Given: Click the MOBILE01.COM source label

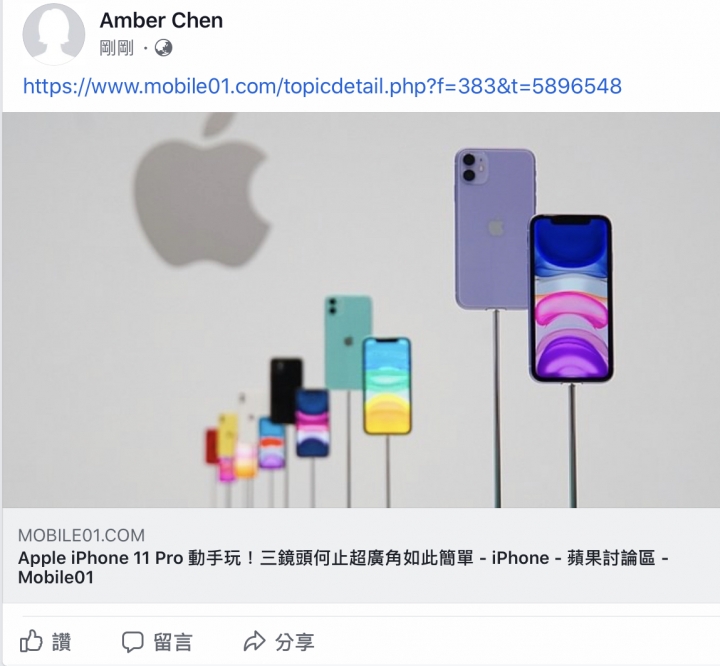Looking at the screenshot, I should click(x=81, y=535).
